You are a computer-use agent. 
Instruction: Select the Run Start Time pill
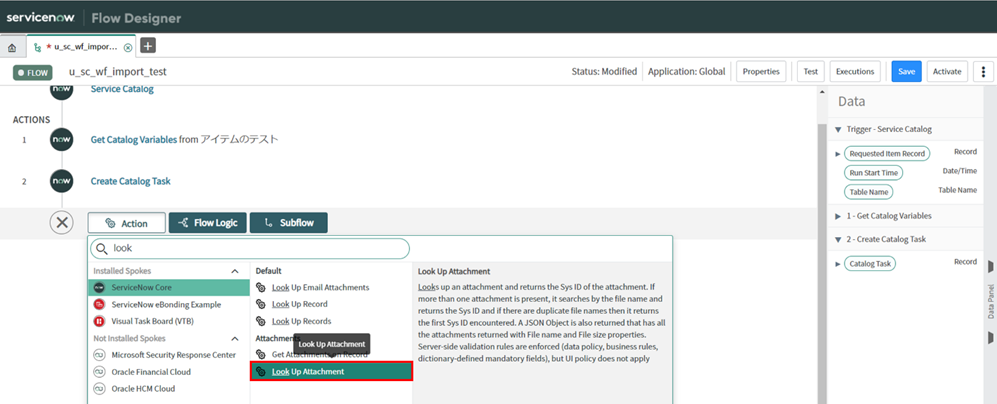pyautogui.click(x=873, y=173)
